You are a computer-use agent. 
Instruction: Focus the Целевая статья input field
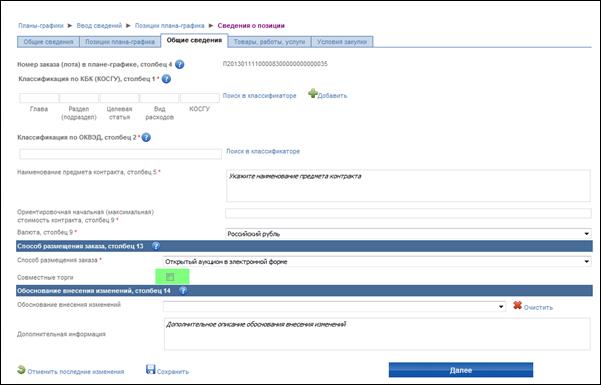pos(119,98)
